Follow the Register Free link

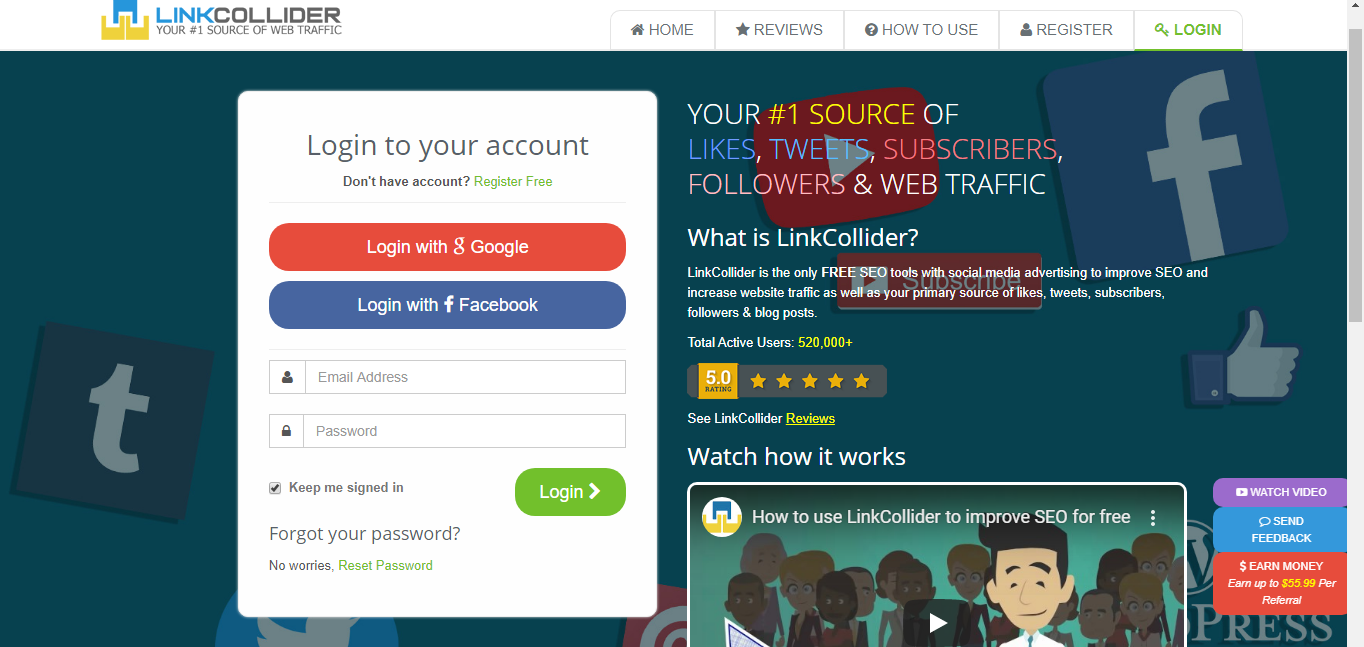click(513, 181)
